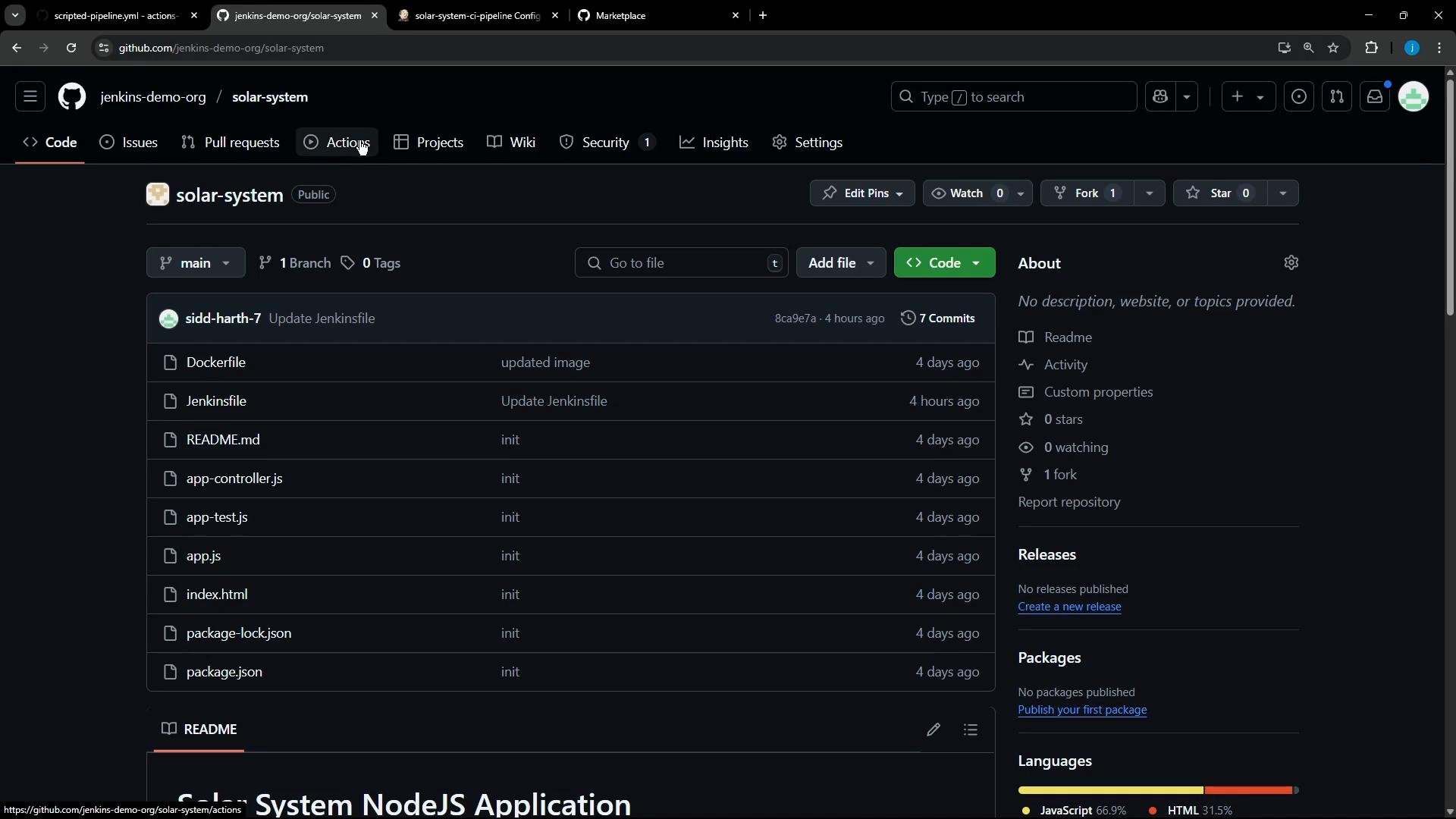
Task: Open the Insights tab
Action: (714, 143)
